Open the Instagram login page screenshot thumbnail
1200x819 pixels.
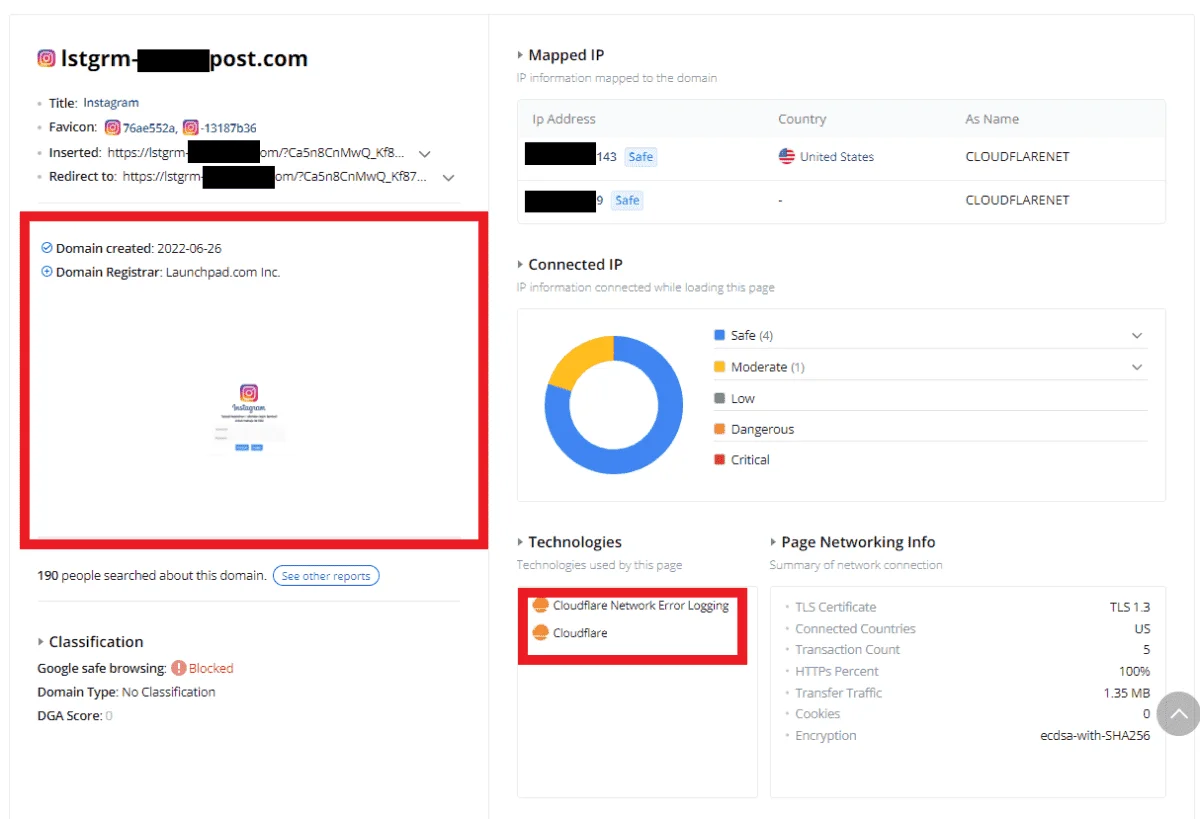pyautogui.click(x=249, y=420)
